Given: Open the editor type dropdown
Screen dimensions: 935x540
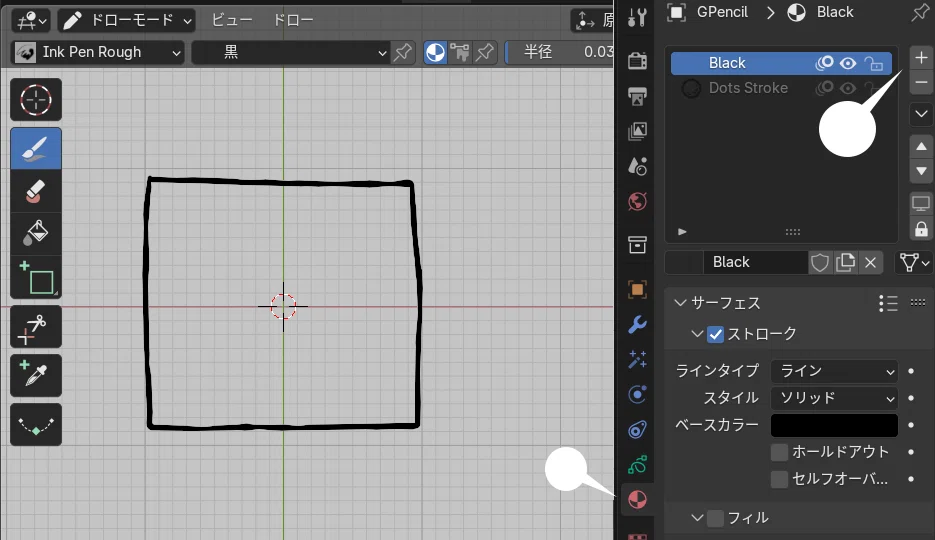Looking at the screenshot, I should pos(32,21).
